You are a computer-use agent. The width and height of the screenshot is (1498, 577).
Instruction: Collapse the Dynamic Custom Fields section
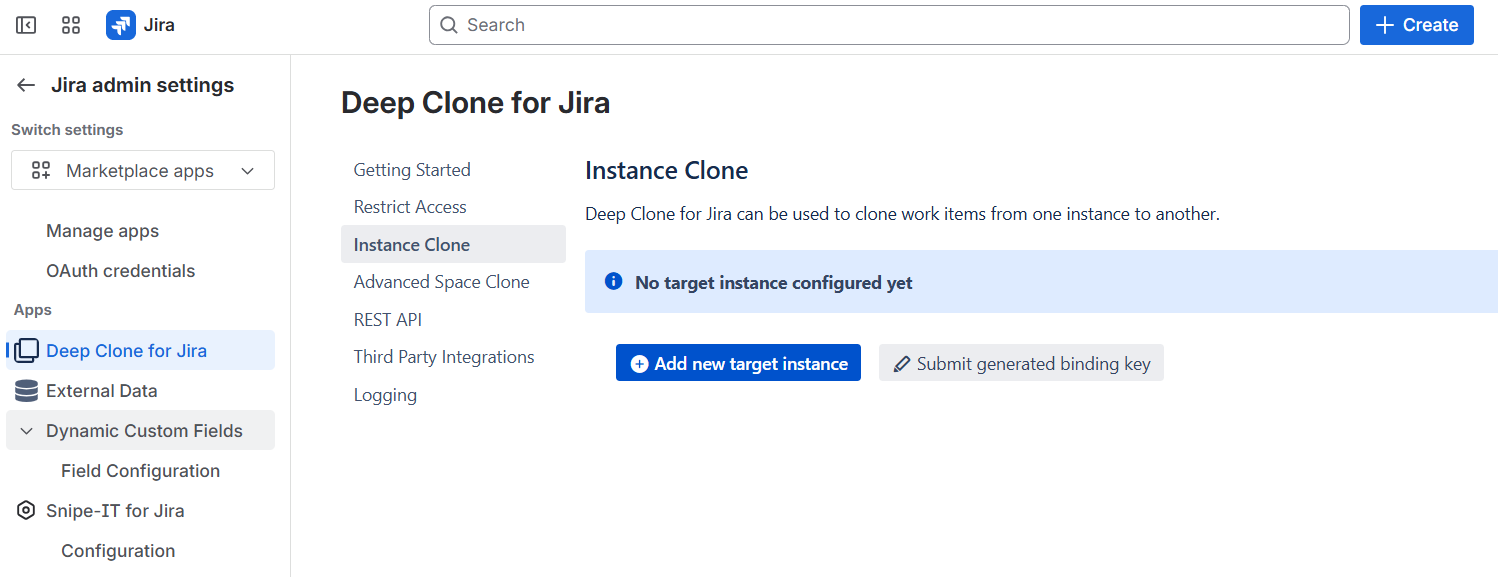[x=27, y=431]
